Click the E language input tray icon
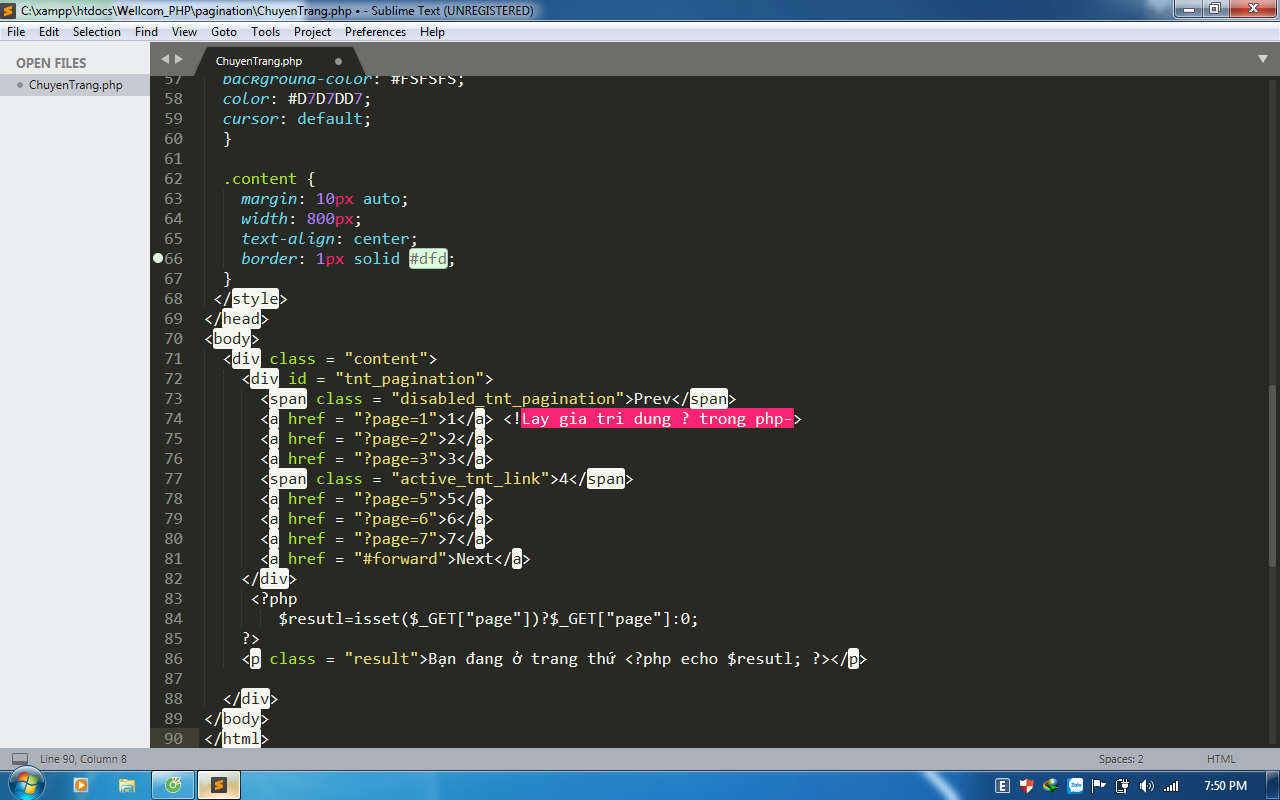 1002,786
